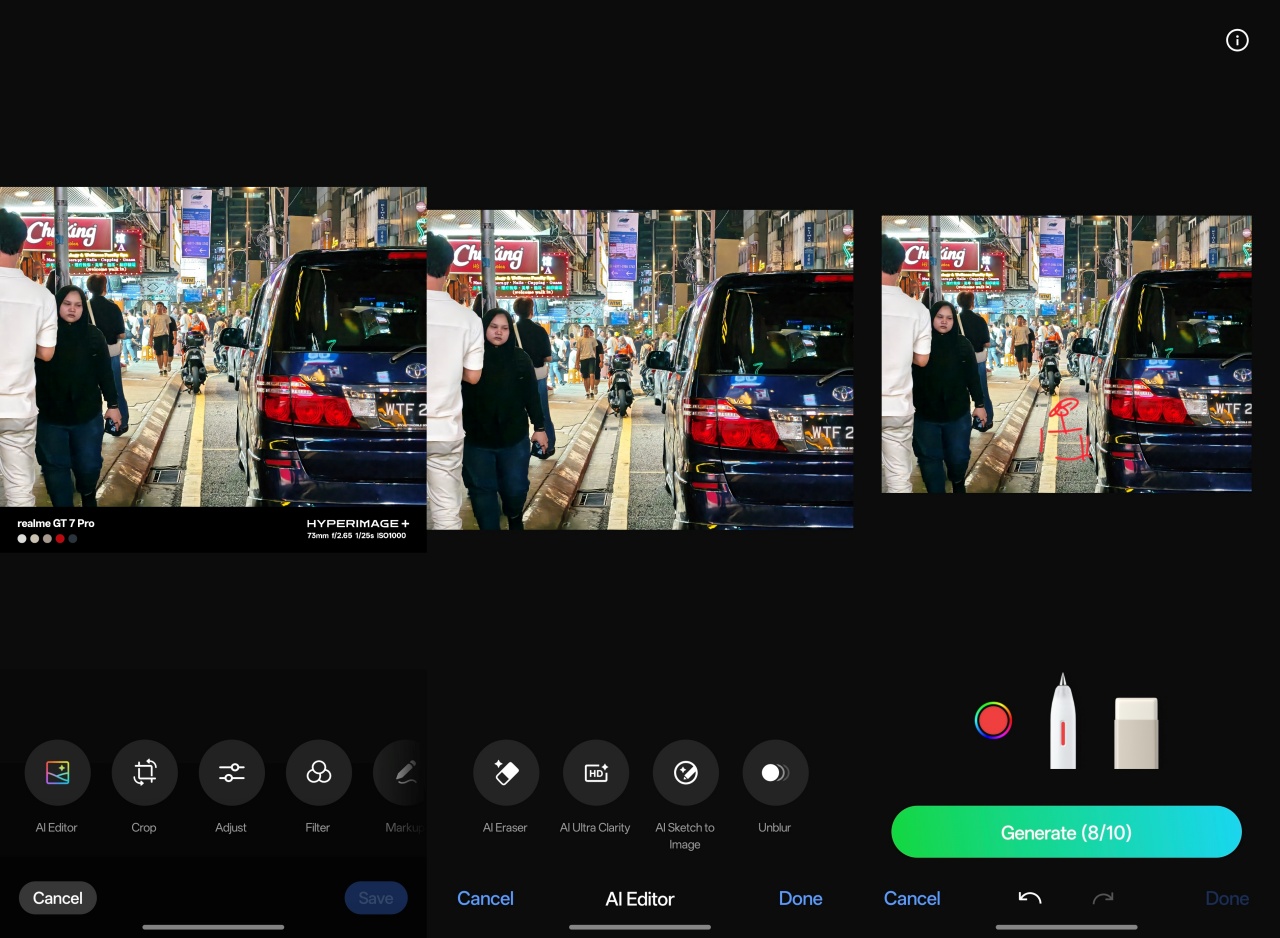Select the Unblur tool
The height and width of the screenshot is (938, 1280).
[x=775, y=773]
